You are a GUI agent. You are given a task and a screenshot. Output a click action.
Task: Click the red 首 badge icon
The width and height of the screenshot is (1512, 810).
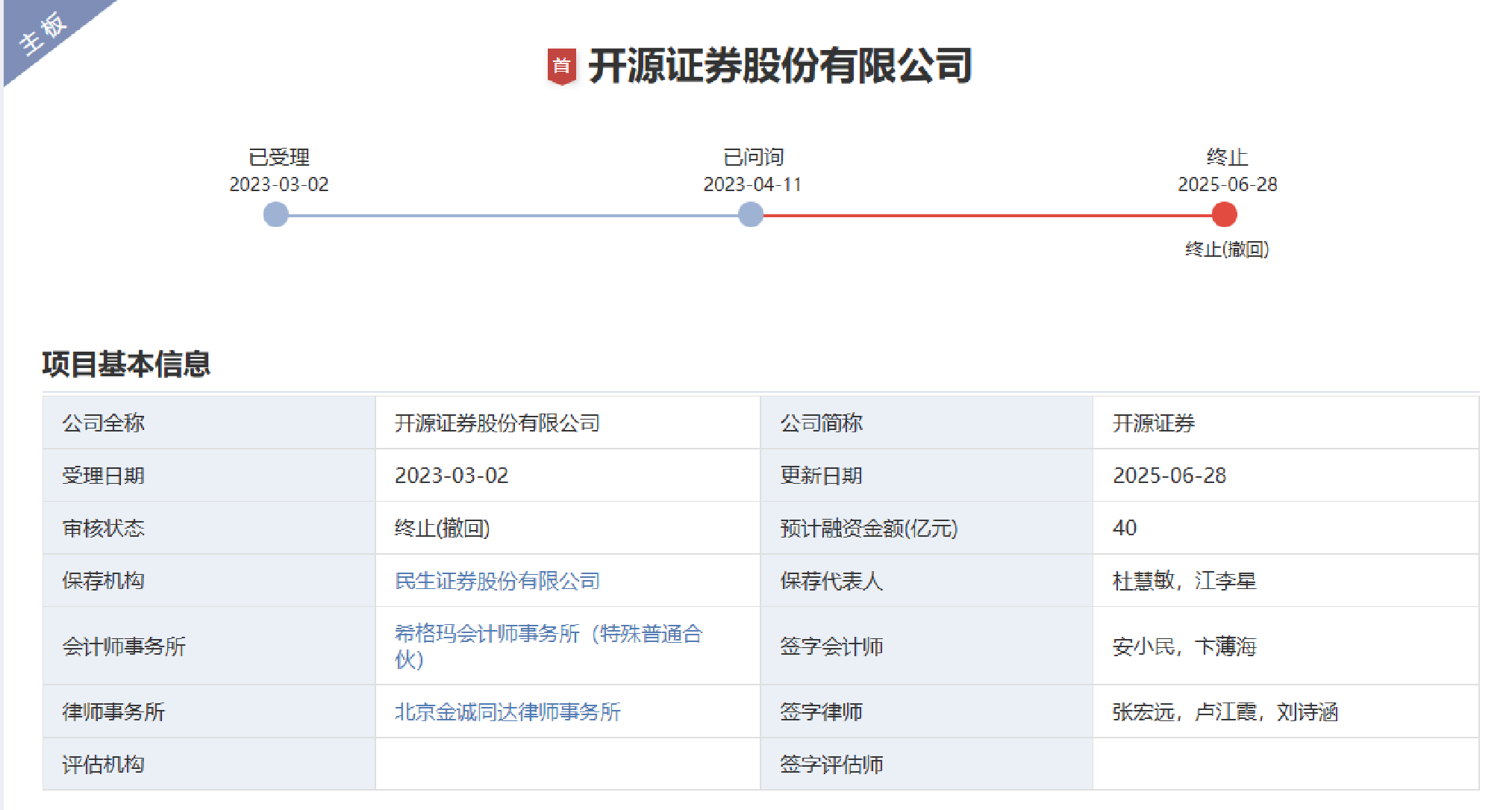coord(561,66)
